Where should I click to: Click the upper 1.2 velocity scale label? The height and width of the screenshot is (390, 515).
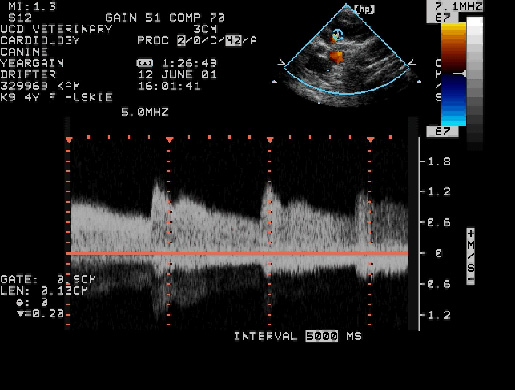(439, 192)
